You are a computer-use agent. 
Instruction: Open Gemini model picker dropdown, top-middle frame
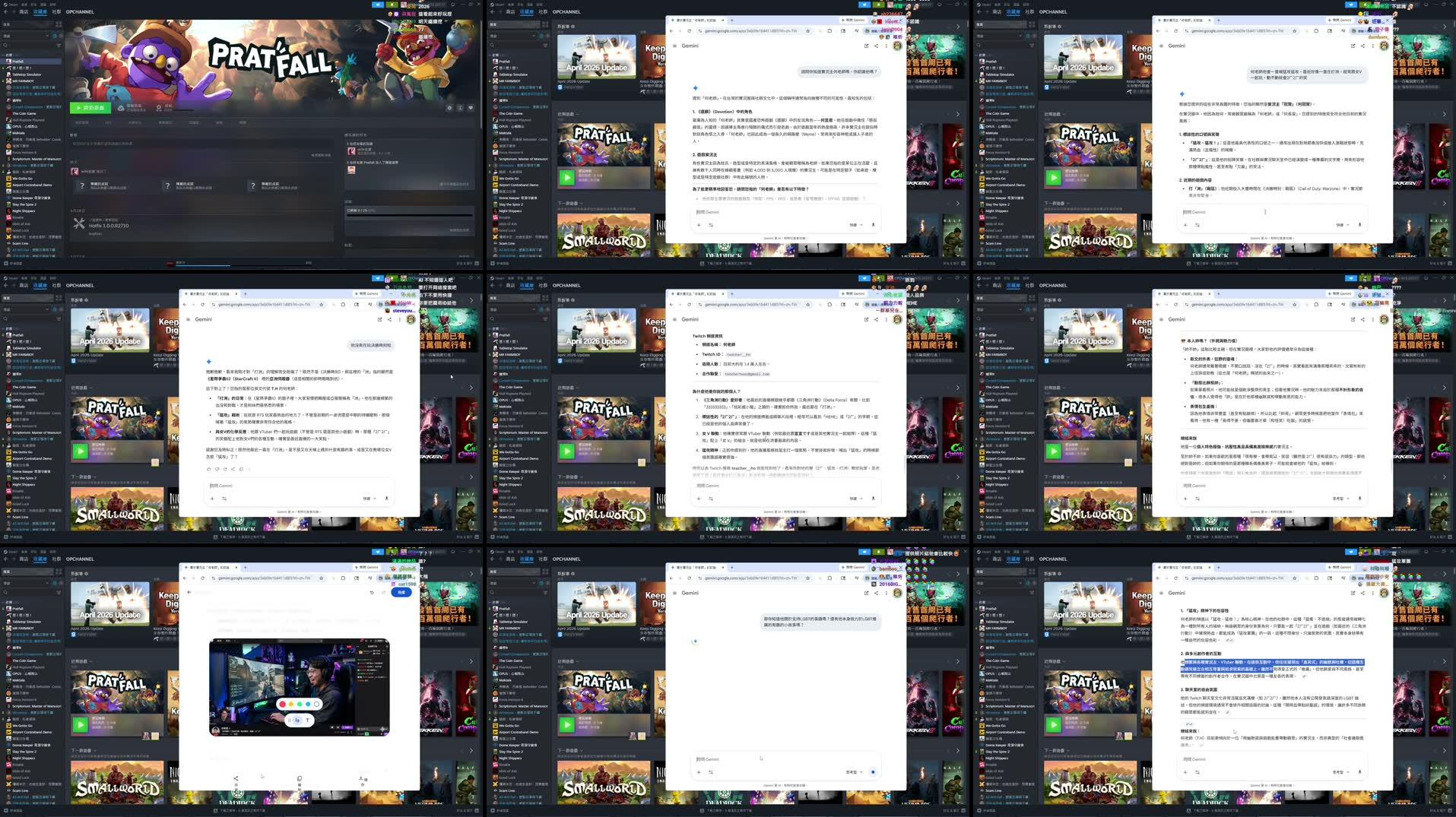[x=855, y=225]
